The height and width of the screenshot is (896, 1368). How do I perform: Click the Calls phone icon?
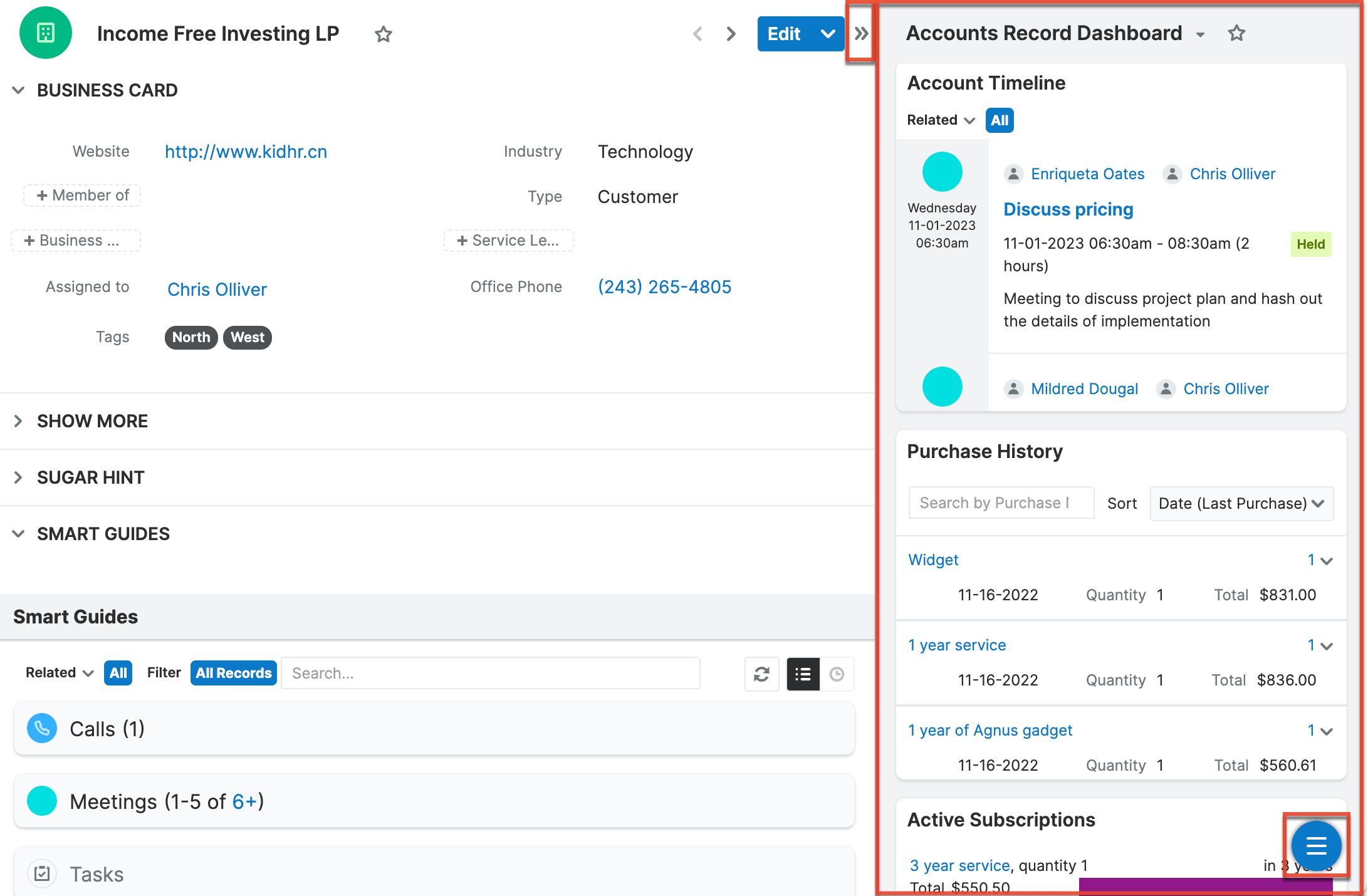41,728
